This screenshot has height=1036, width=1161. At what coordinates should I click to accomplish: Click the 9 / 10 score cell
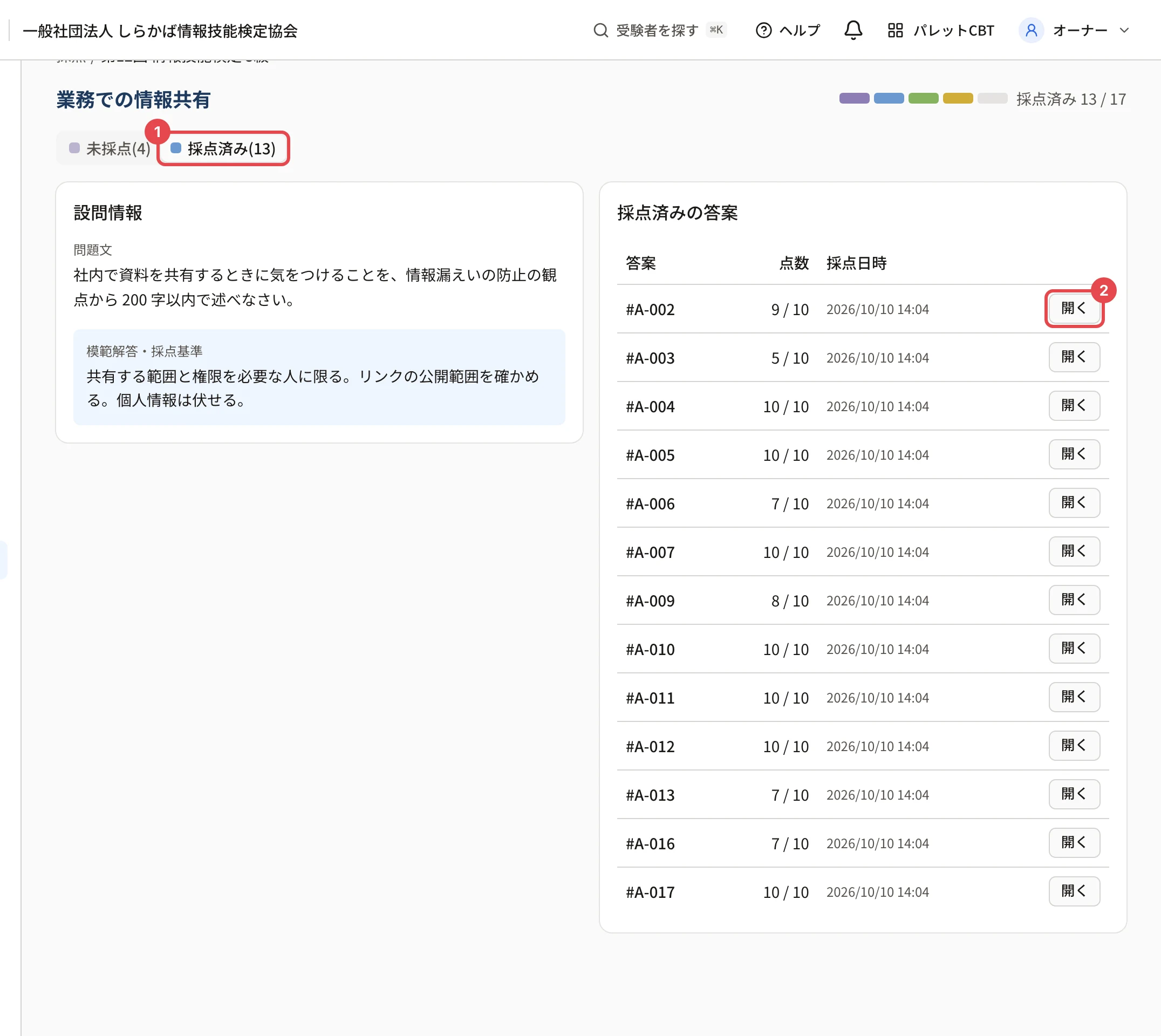[789, 310]
